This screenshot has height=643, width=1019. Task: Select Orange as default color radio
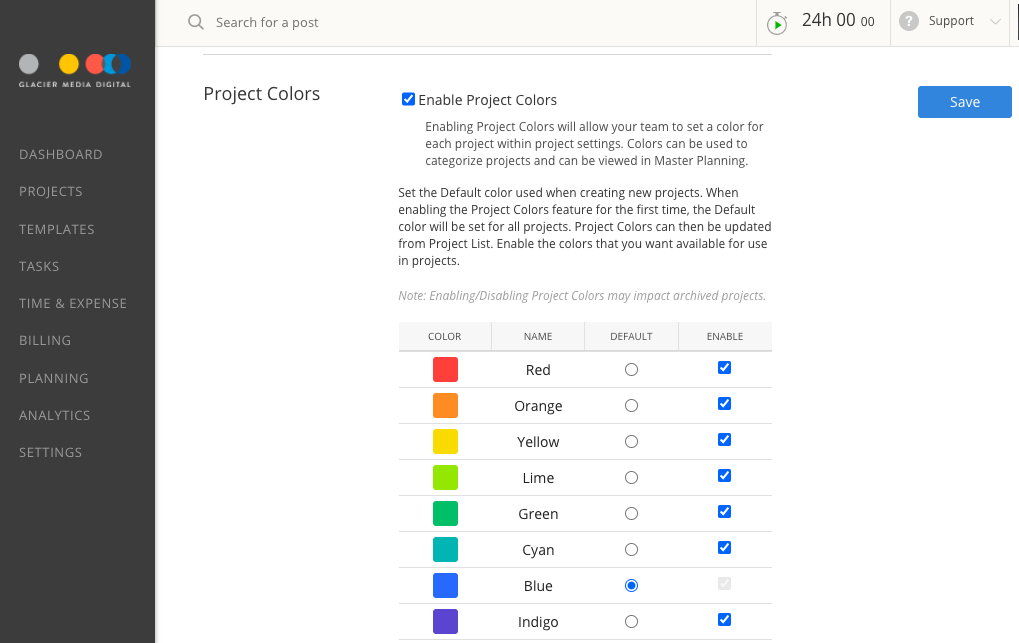631,406
